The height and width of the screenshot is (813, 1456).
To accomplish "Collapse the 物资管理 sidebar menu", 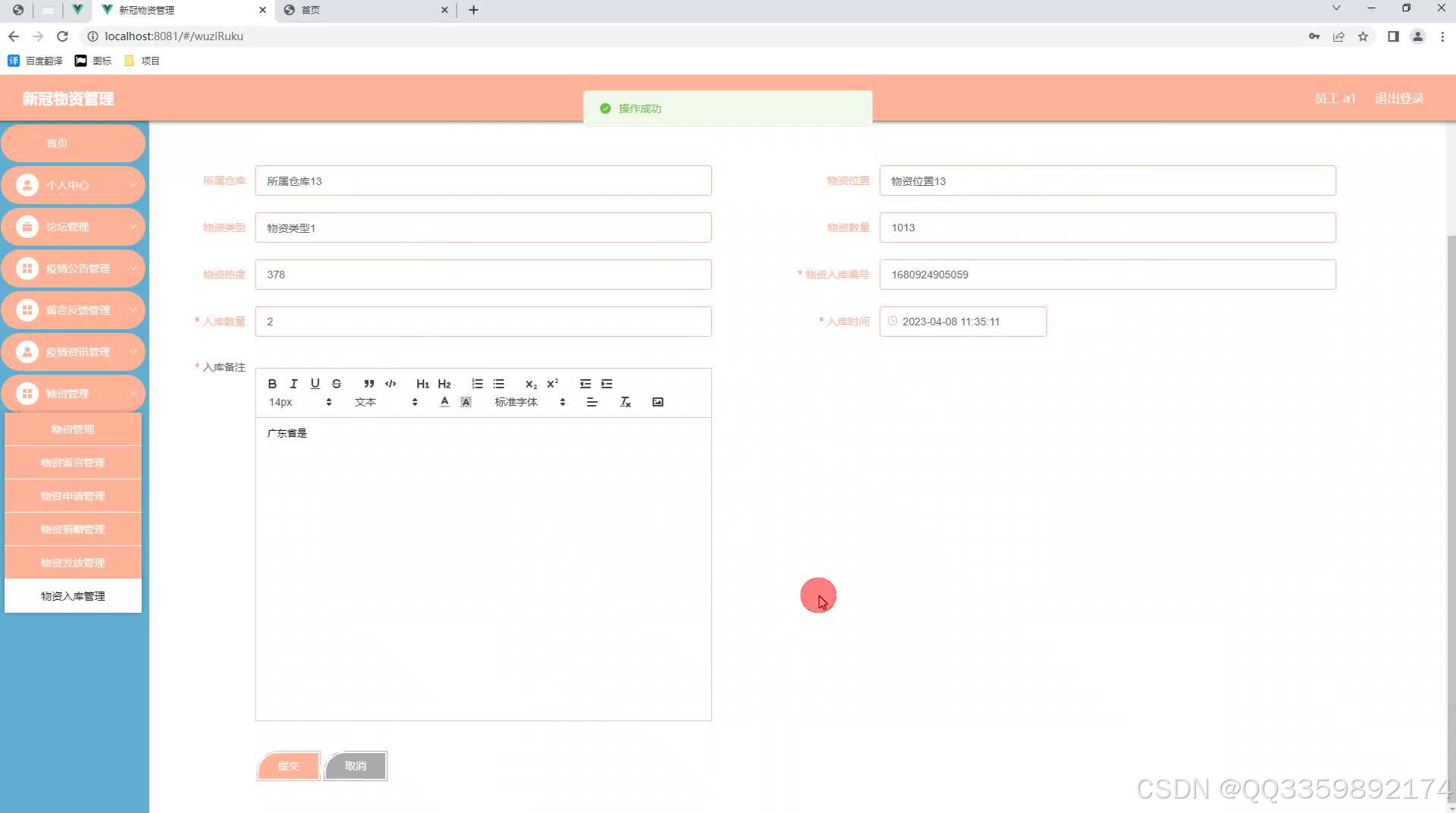I will pyautogui.click(x=73, y=394).
